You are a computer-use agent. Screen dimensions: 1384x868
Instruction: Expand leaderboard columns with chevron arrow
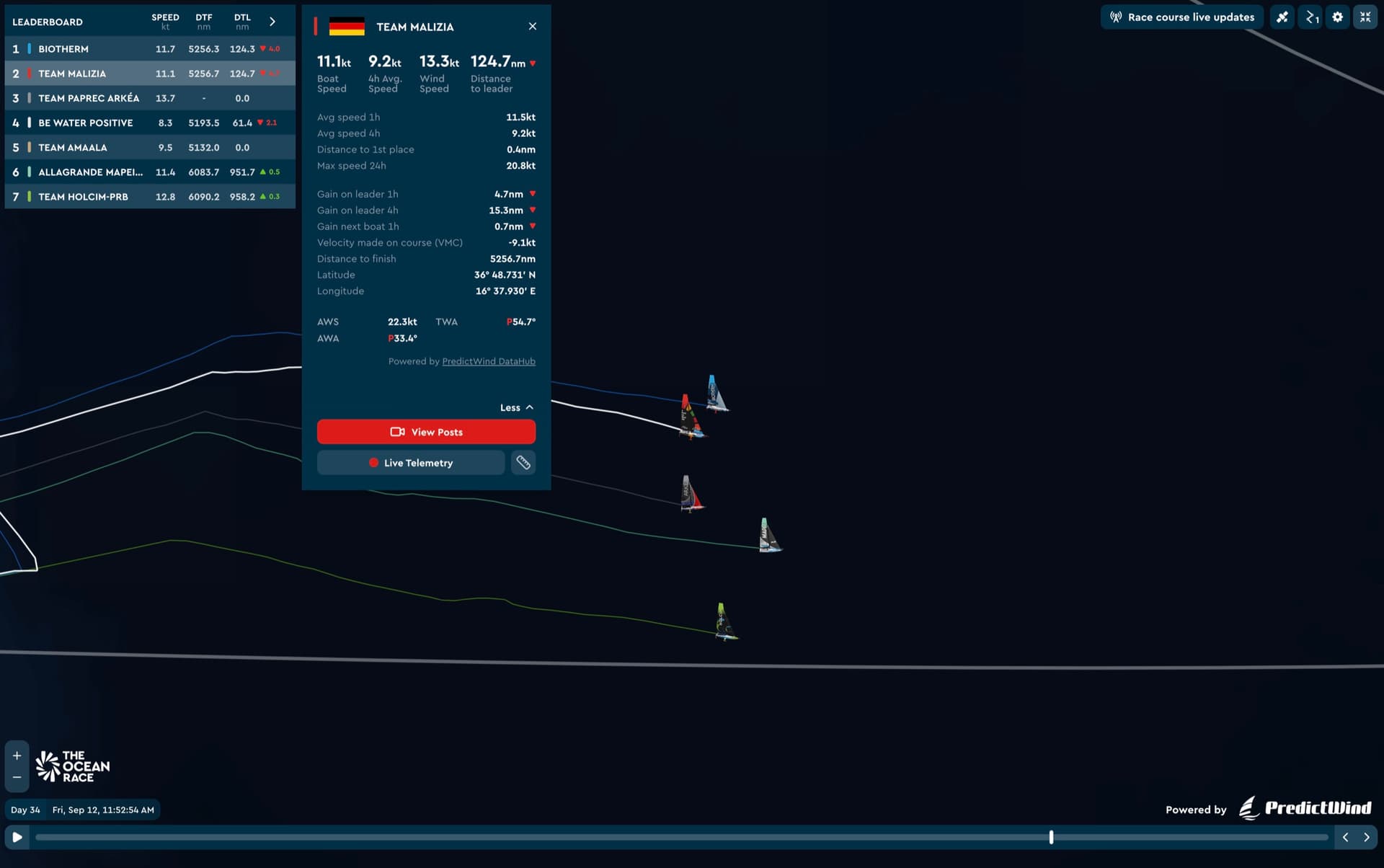click(272, 22)
